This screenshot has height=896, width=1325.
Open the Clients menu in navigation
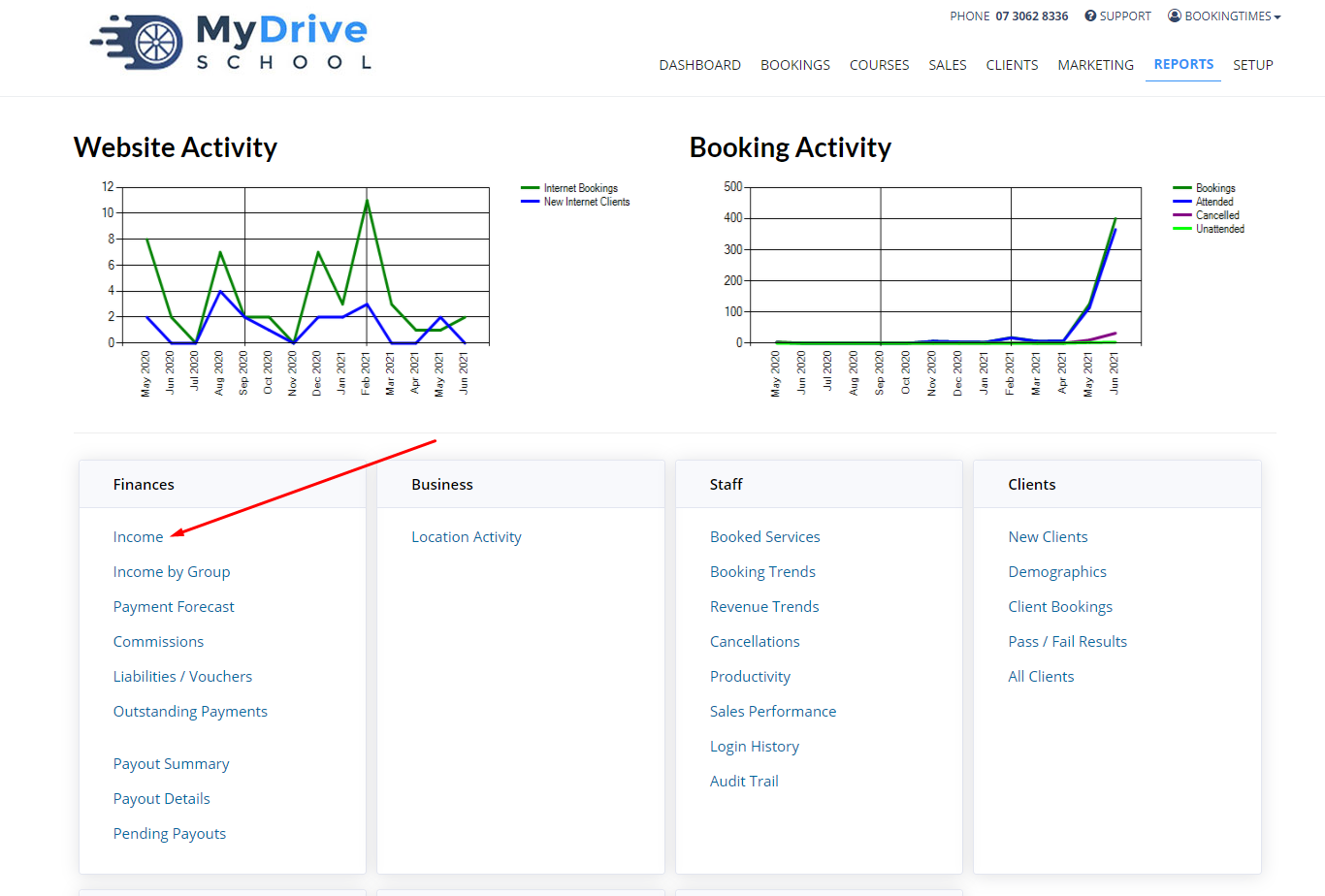pyautogui.click(x=1012, y=65)
